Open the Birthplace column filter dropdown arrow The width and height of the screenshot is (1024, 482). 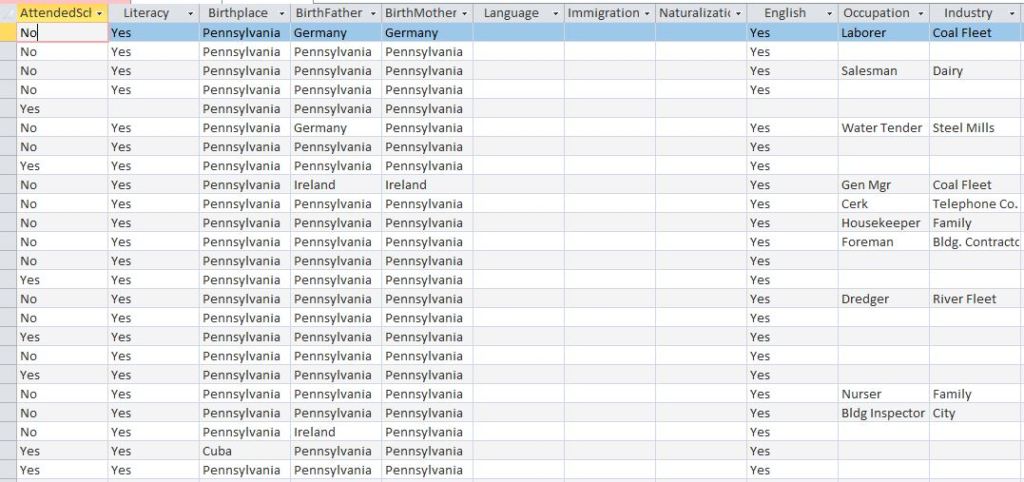tap(281, 14)
